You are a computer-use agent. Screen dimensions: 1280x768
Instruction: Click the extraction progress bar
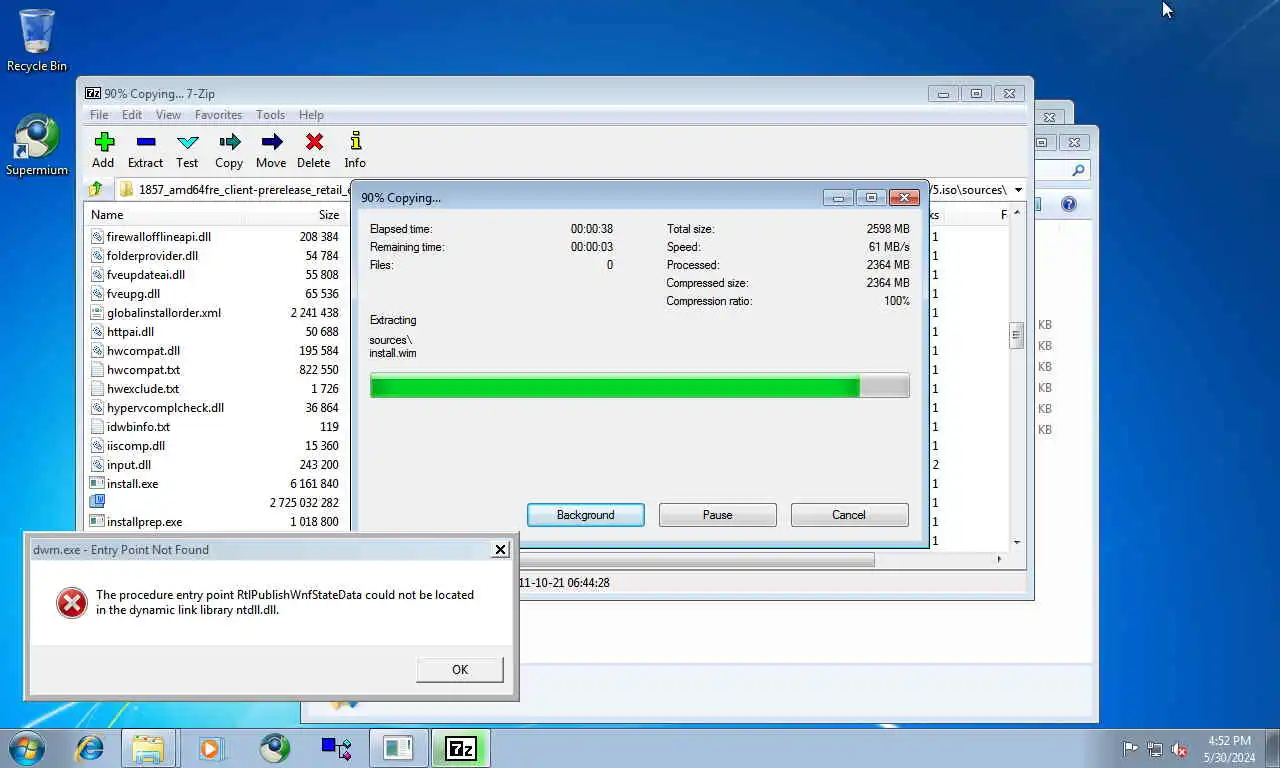[640, 386]
